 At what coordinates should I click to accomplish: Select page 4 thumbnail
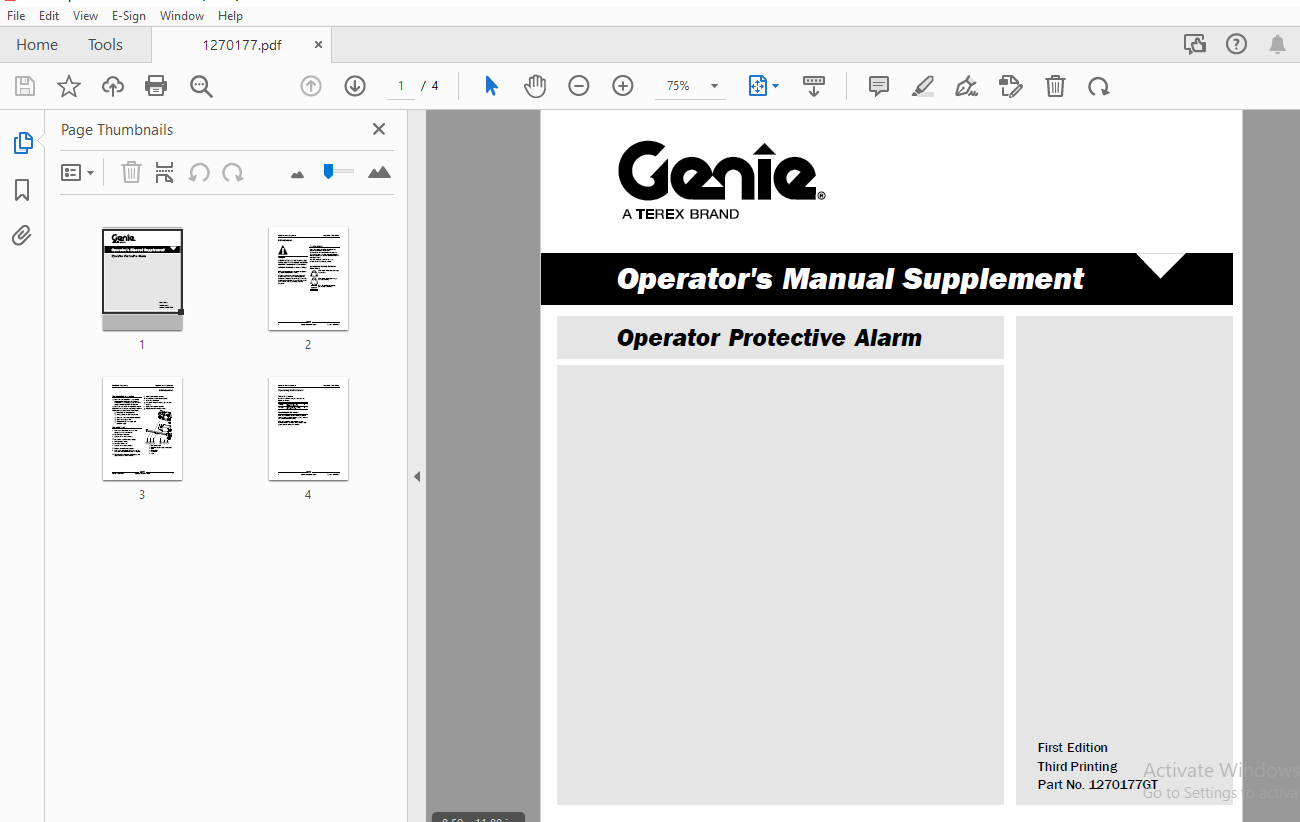click(308, 429)
